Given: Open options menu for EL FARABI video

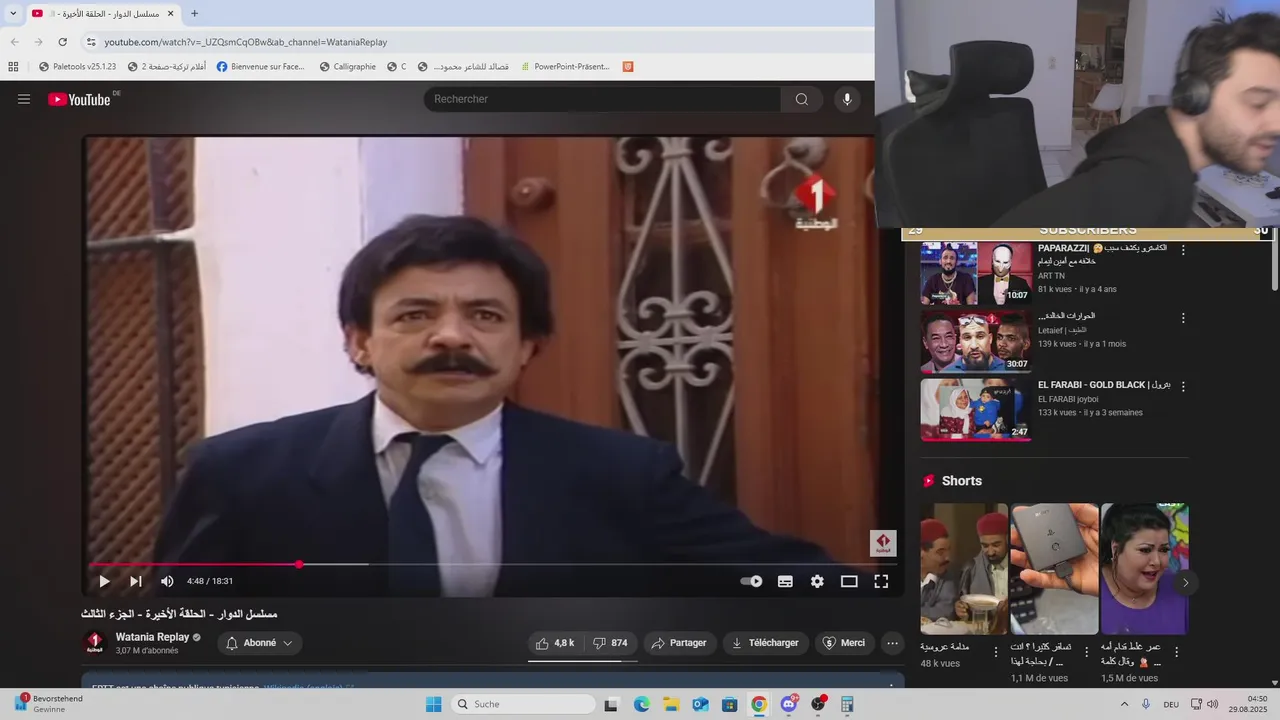Looking at the screenshot, I should click(1183, 386).
